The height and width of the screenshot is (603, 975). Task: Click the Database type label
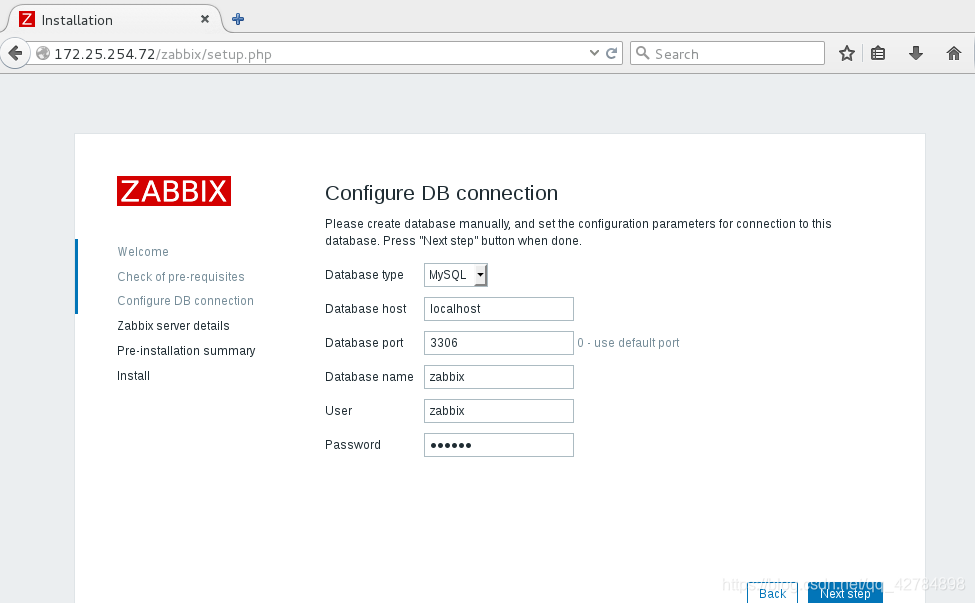click(x=364, y=275)
